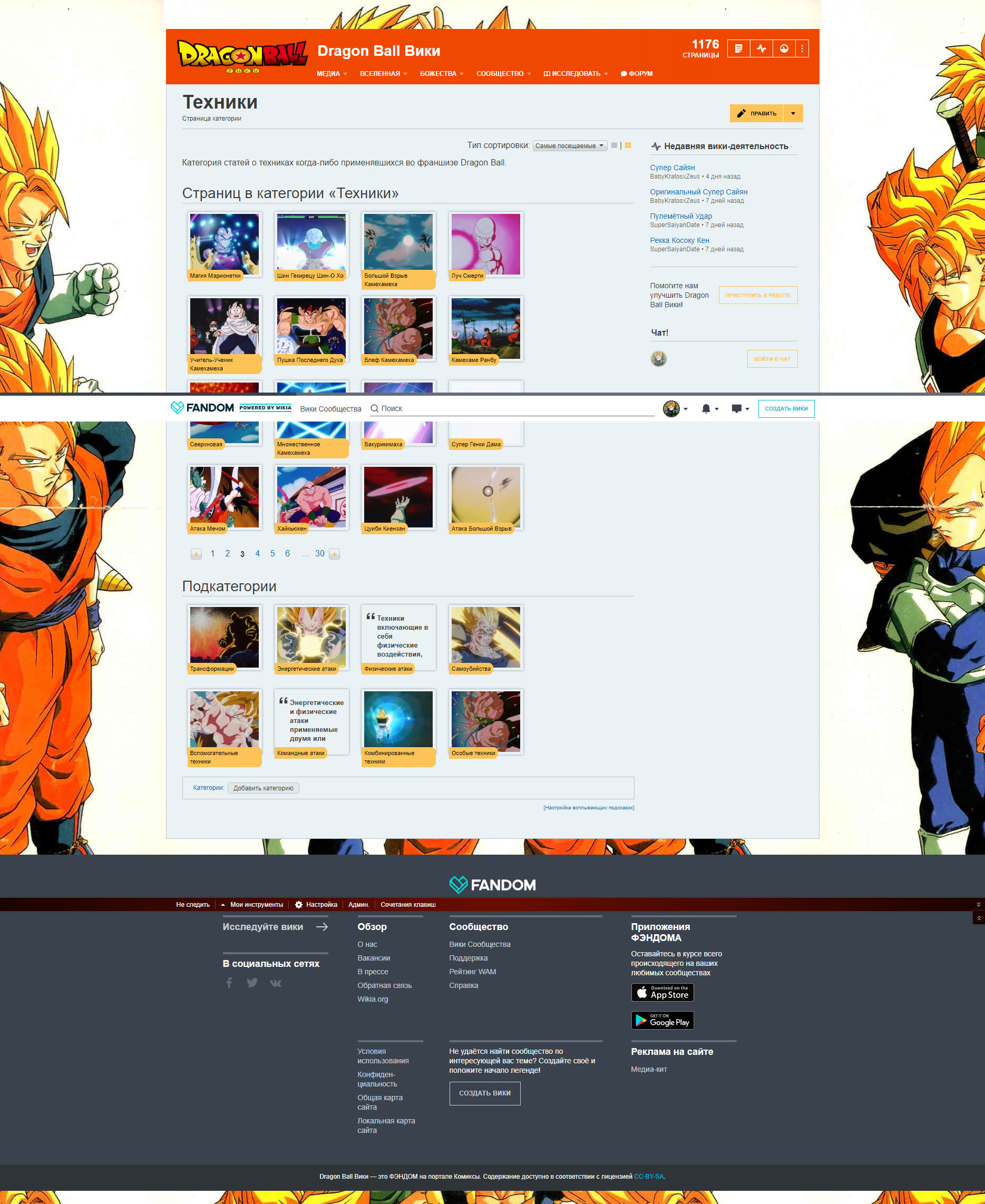Click СОЗДАТЬ ВИКИ button in footer
The width and height of the screenshot is (985, 1204).
pos(484,1093)
